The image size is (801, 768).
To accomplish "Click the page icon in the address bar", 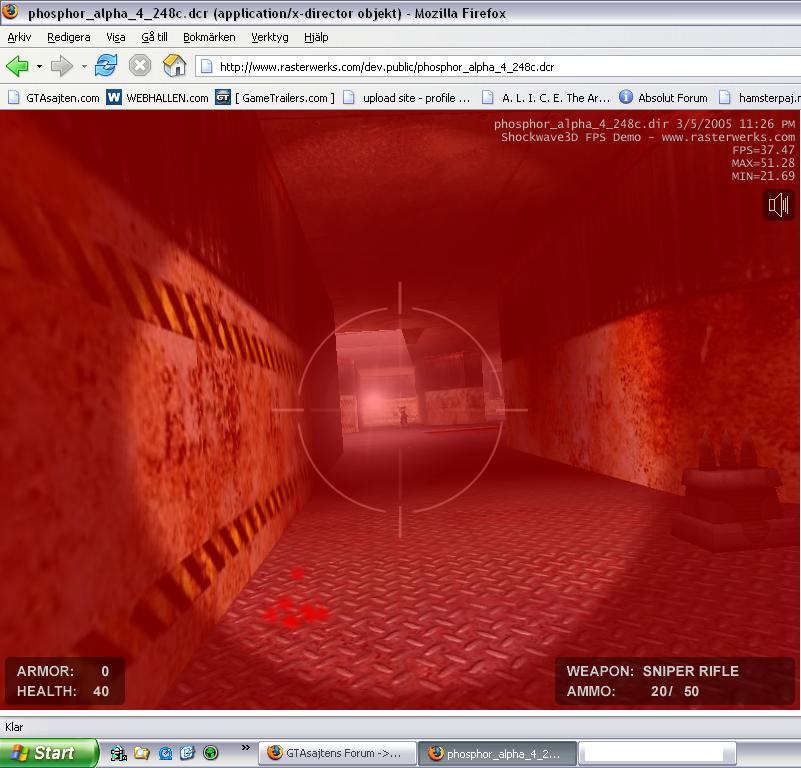I will click(x=206, y=66).
